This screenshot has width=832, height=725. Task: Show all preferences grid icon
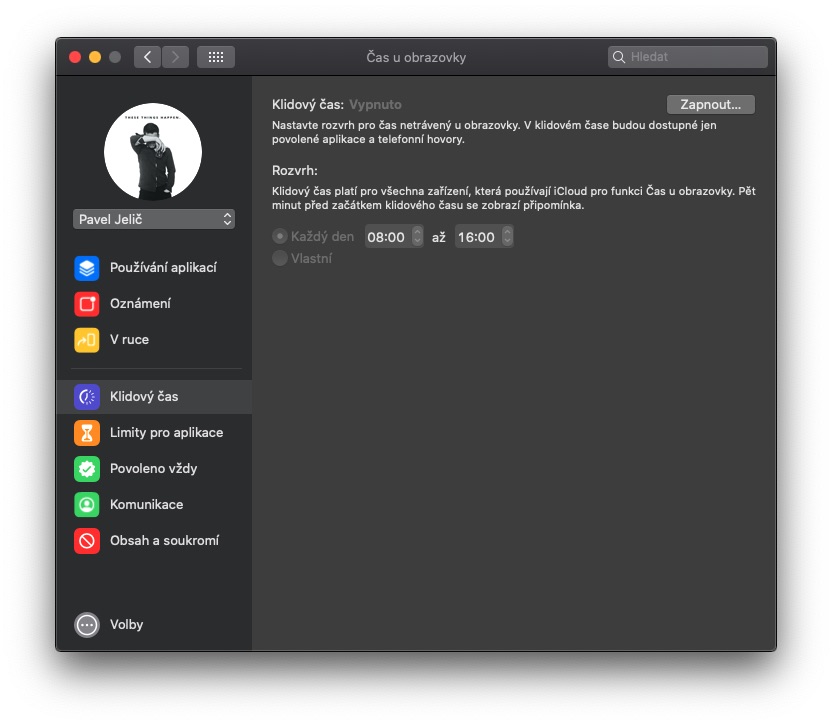(x=216, y=57)
